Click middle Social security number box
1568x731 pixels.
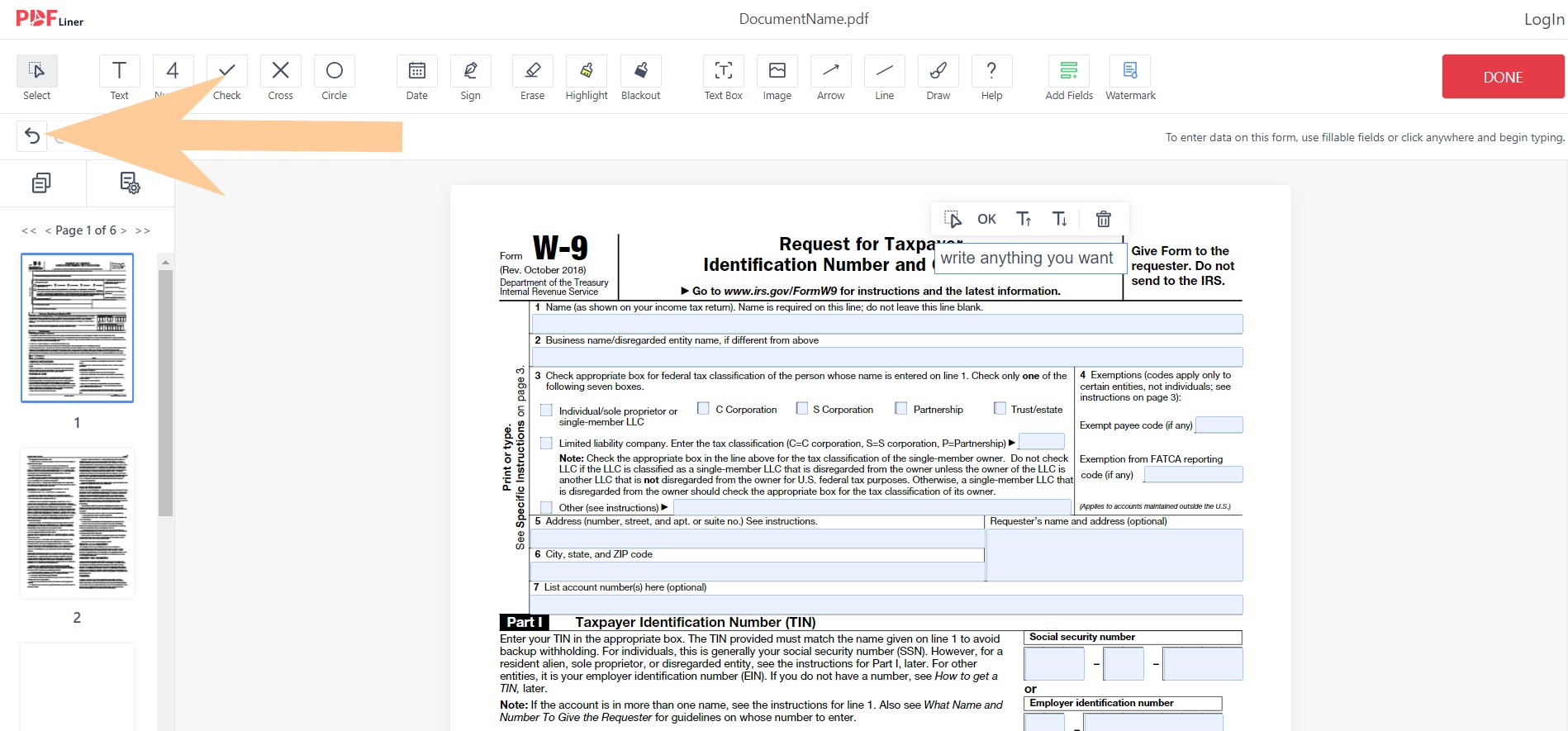(1124, 664)
